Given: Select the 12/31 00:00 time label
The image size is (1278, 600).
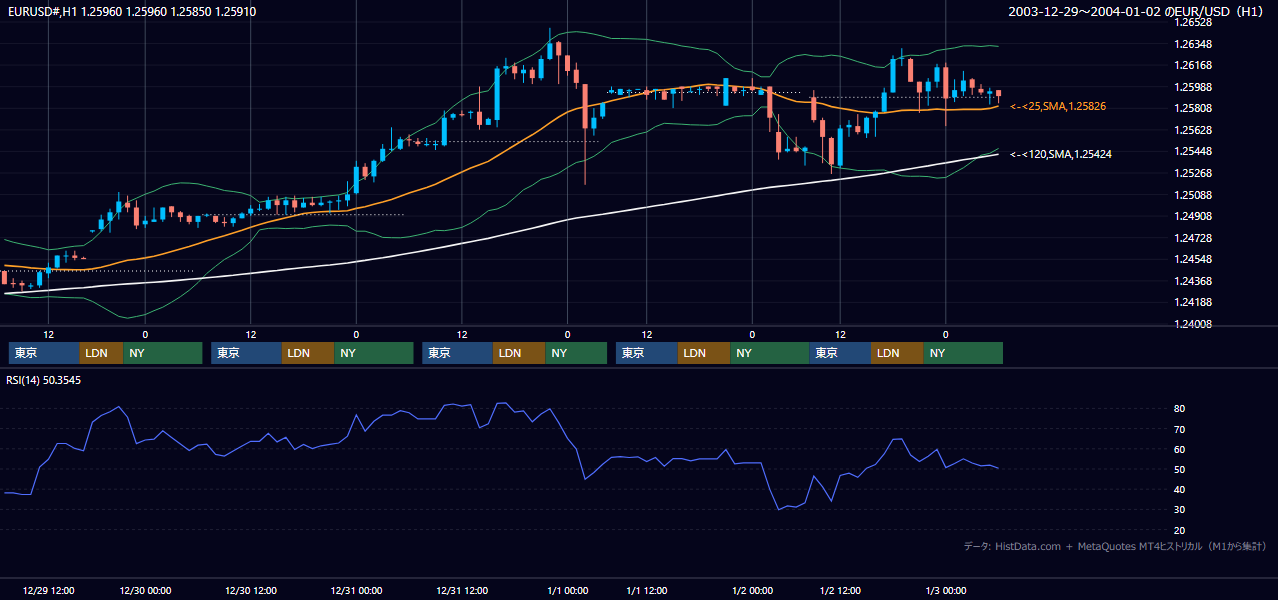Looking at the screenshot, I should point(356,590).
